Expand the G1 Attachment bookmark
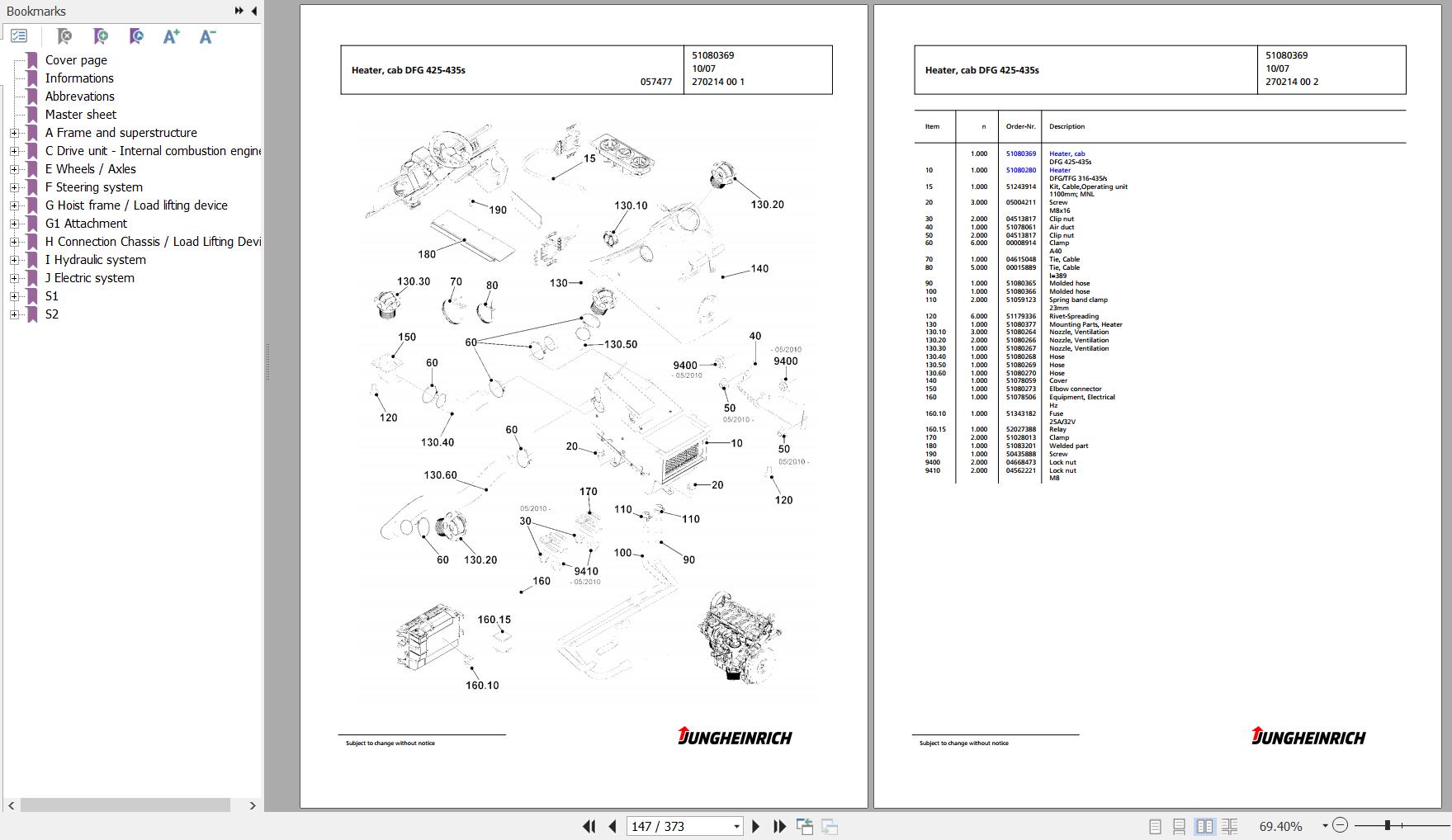This screenshot has height=840, width=1452. pos(14,224)
